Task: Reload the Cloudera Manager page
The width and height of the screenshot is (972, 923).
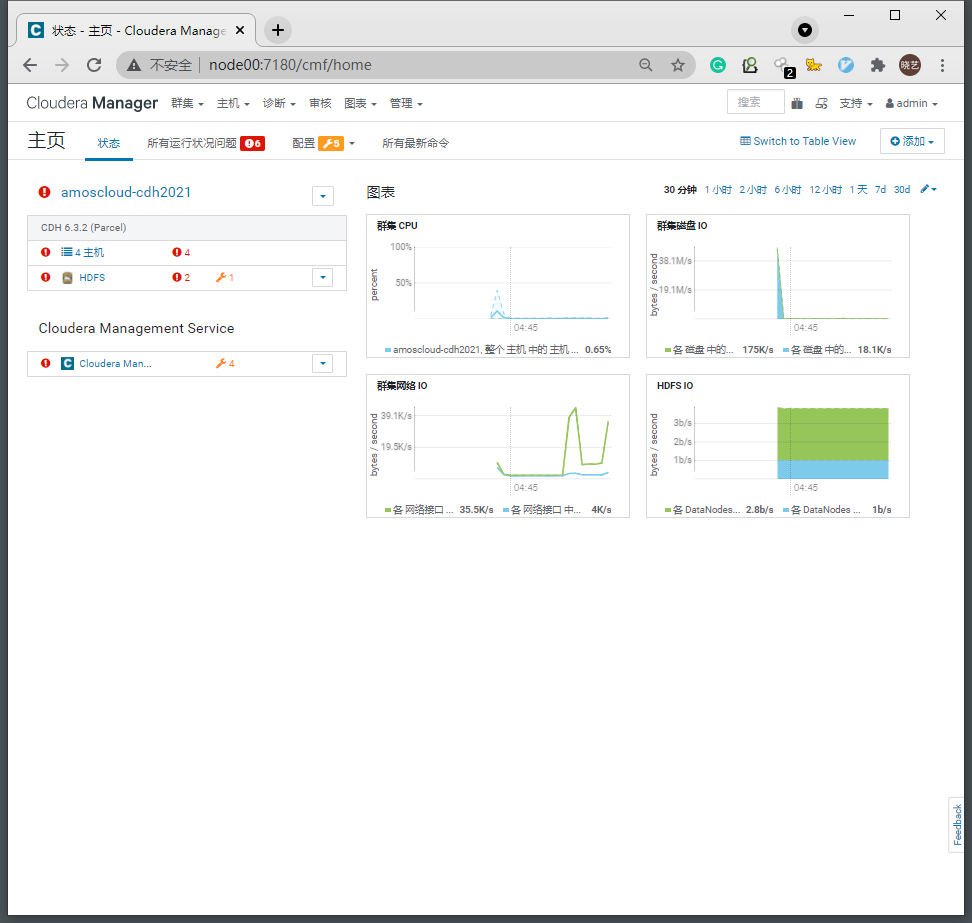Action: point(94,65)
